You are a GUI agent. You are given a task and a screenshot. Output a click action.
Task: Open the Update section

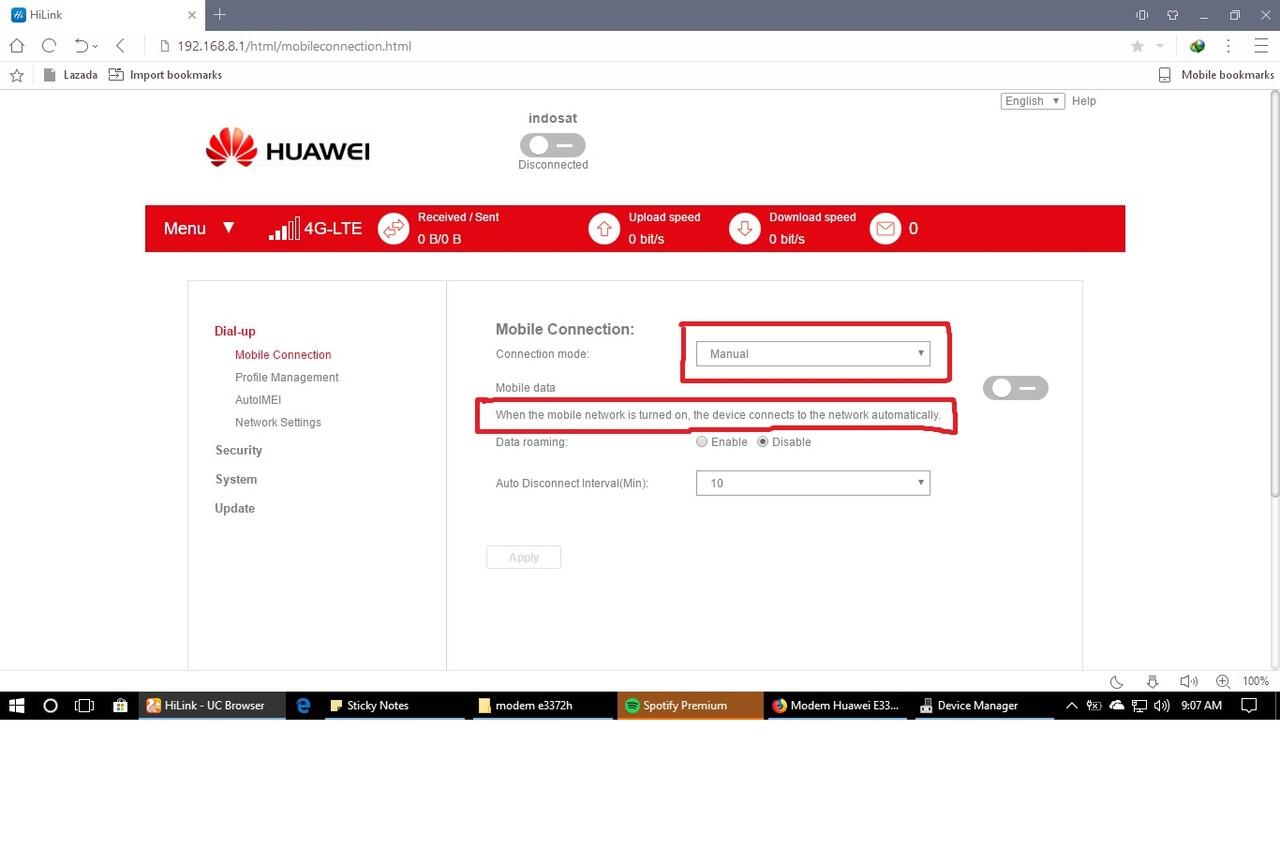pos(235,508)
